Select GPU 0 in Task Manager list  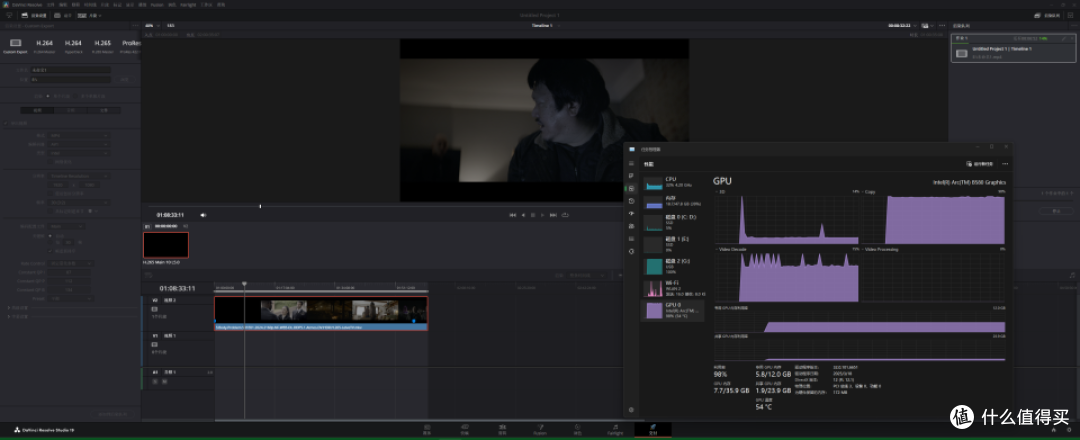(x=672, y=311)
